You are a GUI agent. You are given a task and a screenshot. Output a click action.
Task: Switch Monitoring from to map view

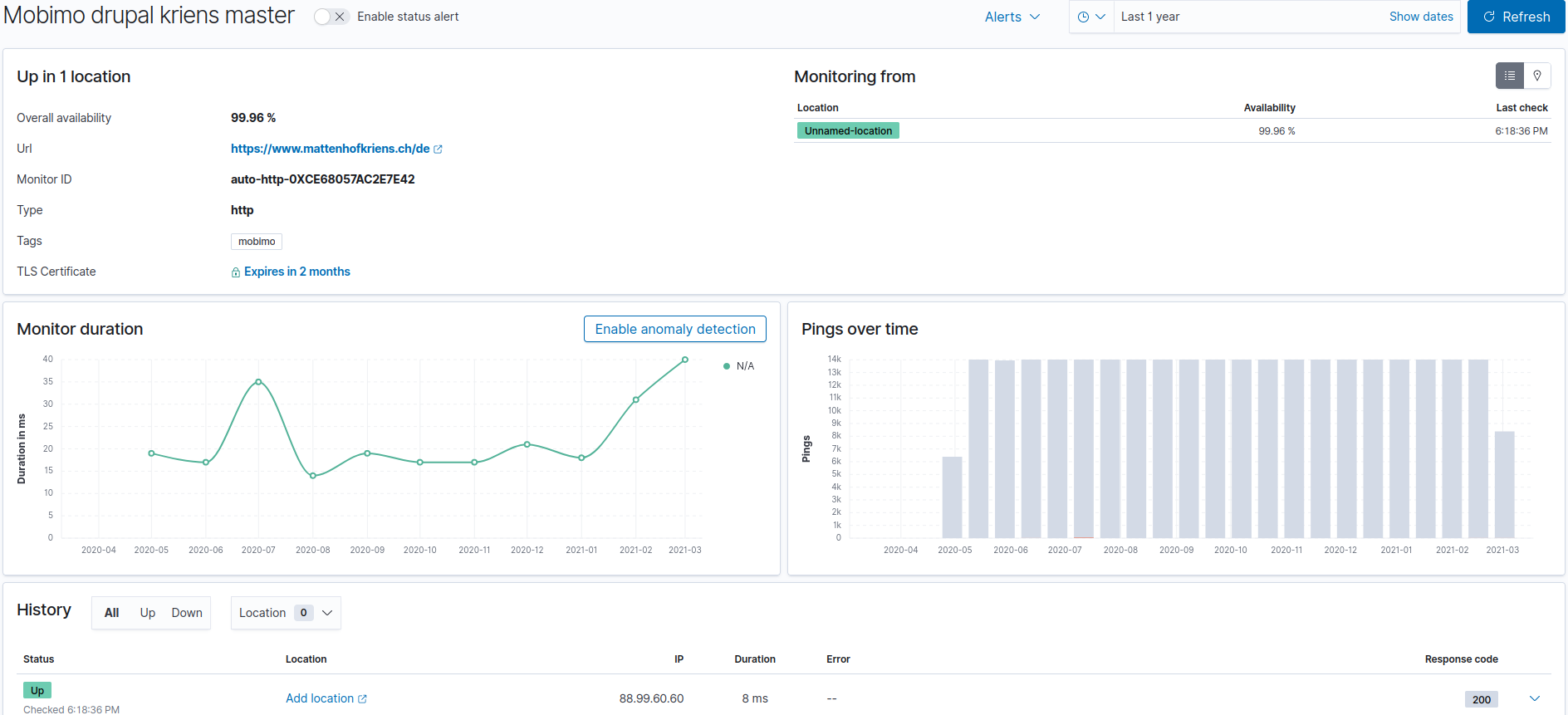click(1537, 76)
